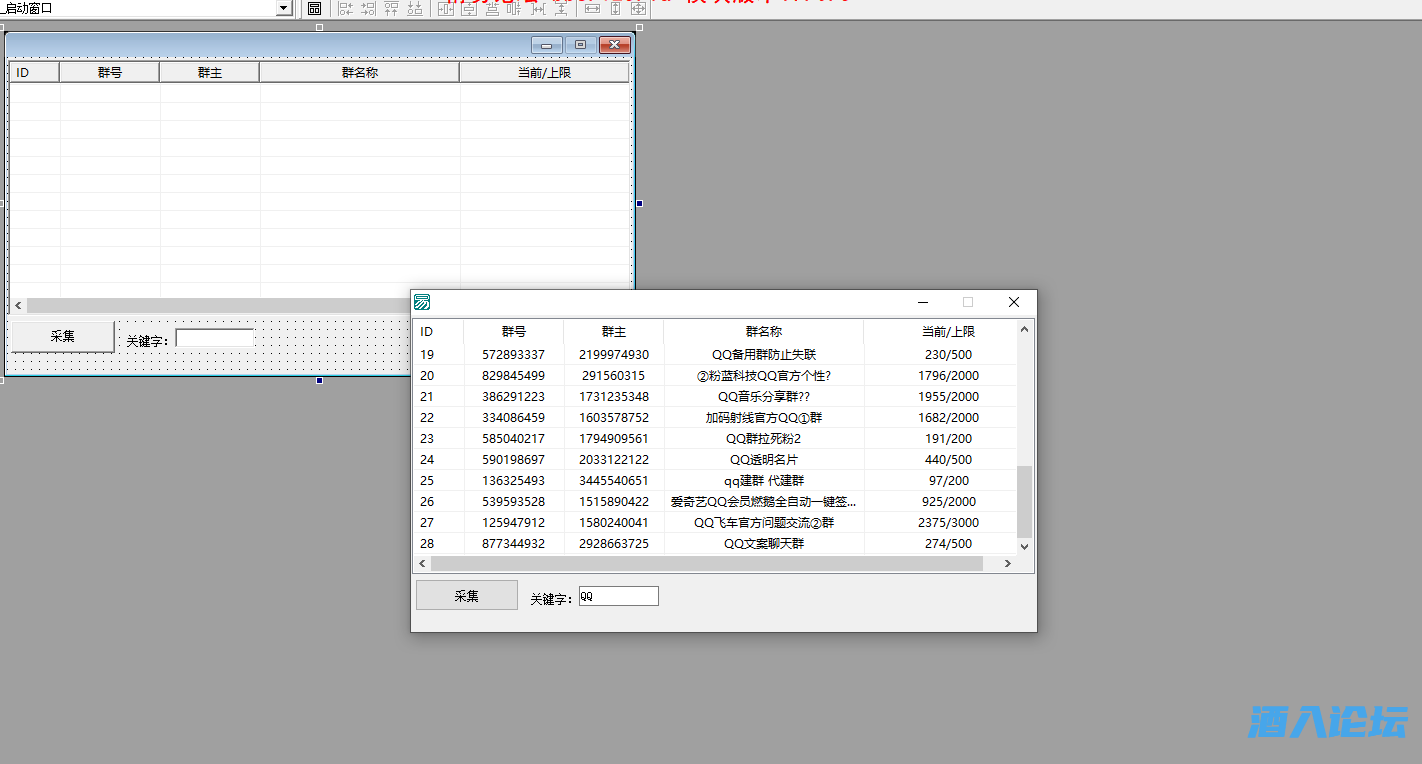
Task: Select the row for QQ音乐分享群
Action: point(764,397)
